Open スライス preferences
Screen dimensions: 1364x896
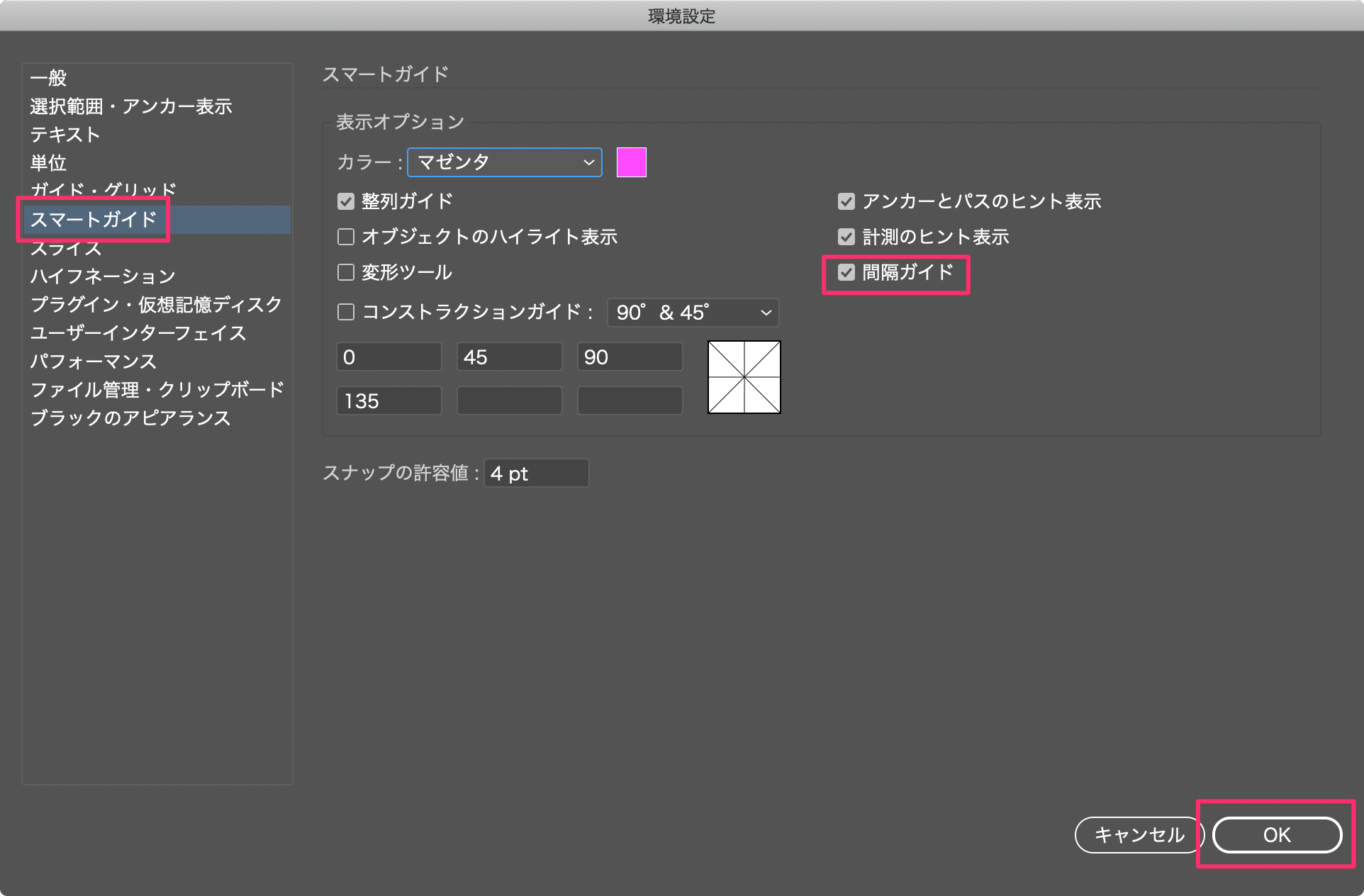pyautogui.click(x=157, y=248)
